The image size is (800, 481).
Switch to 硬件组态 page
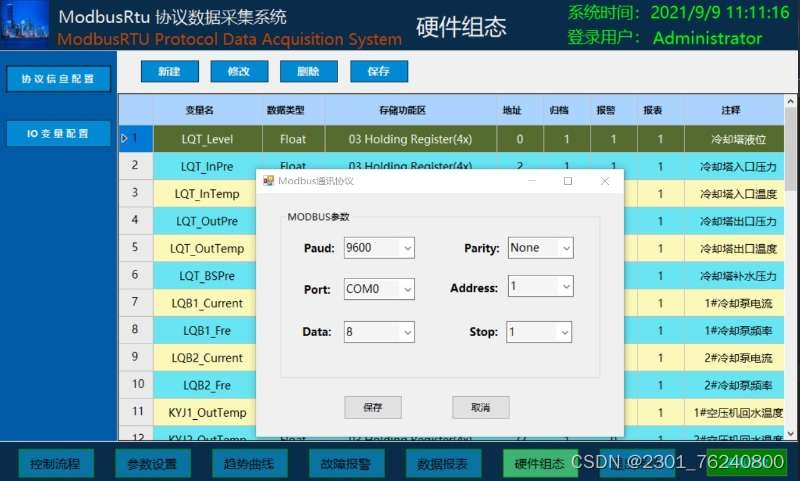[x=540, y=464]
